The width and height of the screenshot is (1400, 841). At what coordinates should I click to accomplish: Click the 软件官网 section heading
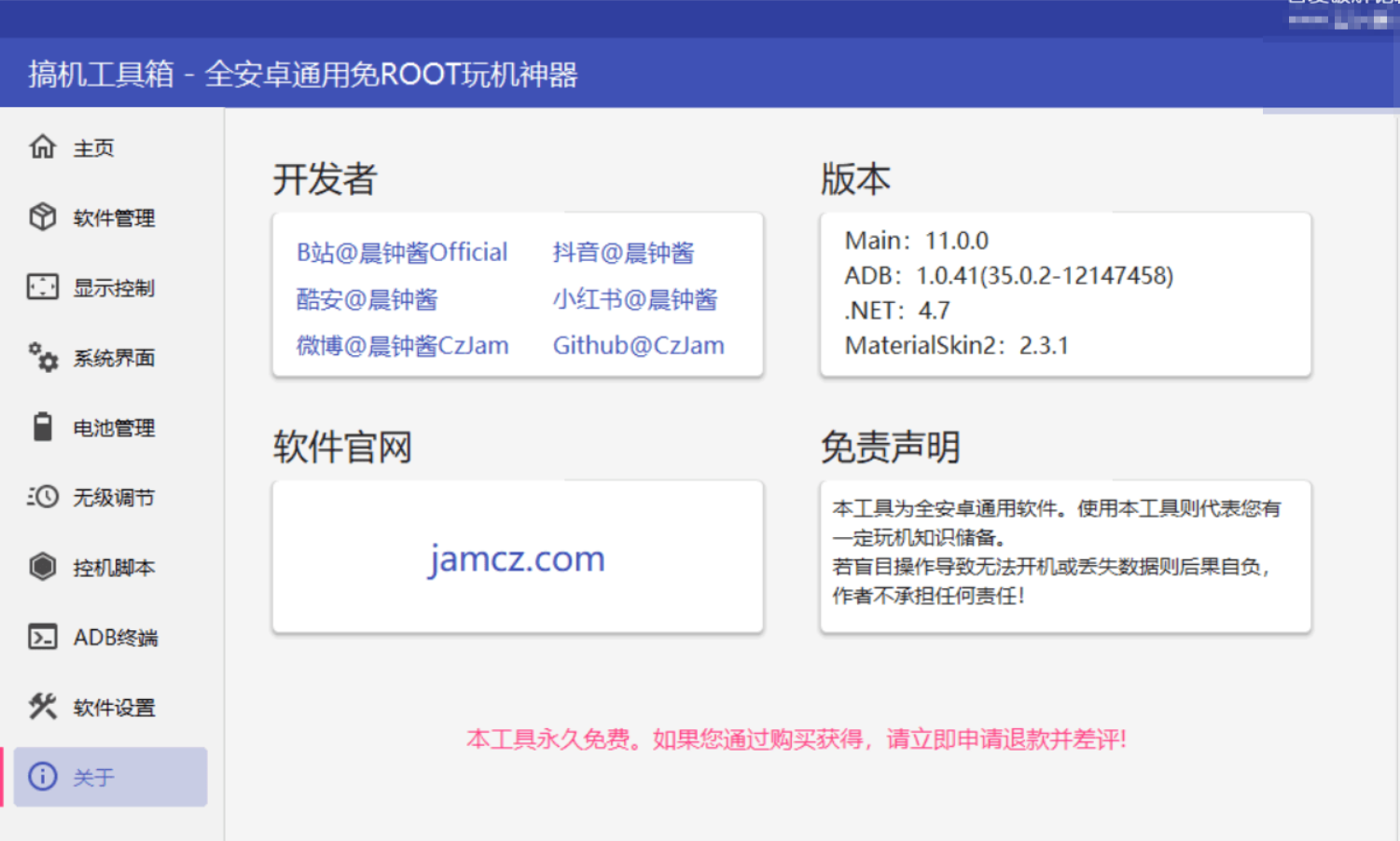click(x=342, y=448)
